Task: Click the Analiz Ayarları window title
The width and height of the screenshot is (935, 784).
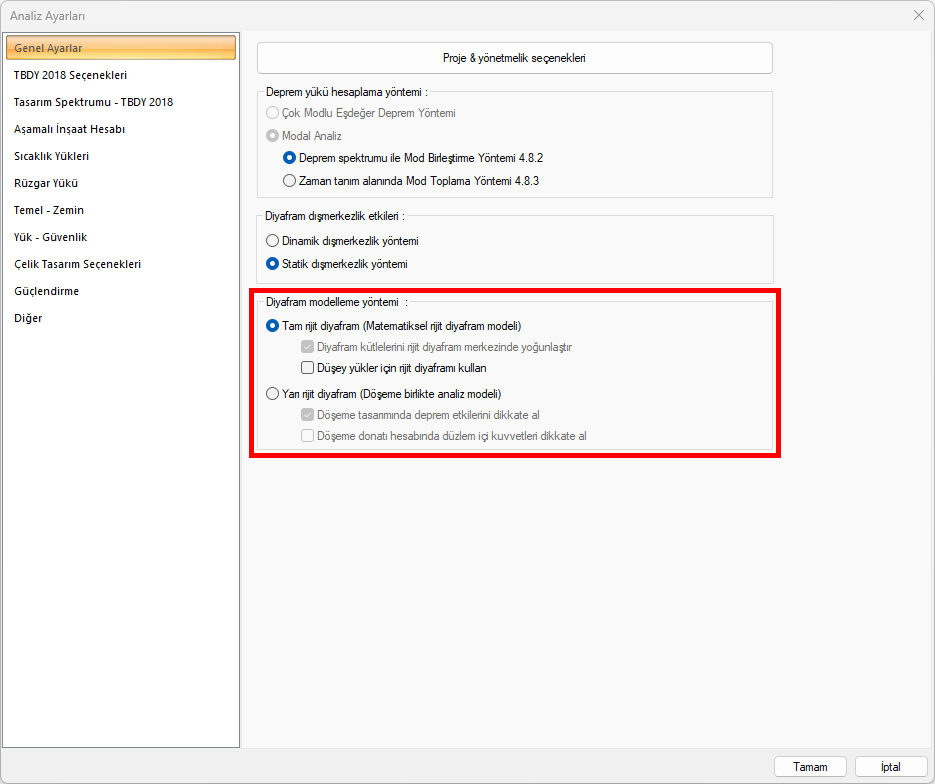Action: tap(47, 16)
